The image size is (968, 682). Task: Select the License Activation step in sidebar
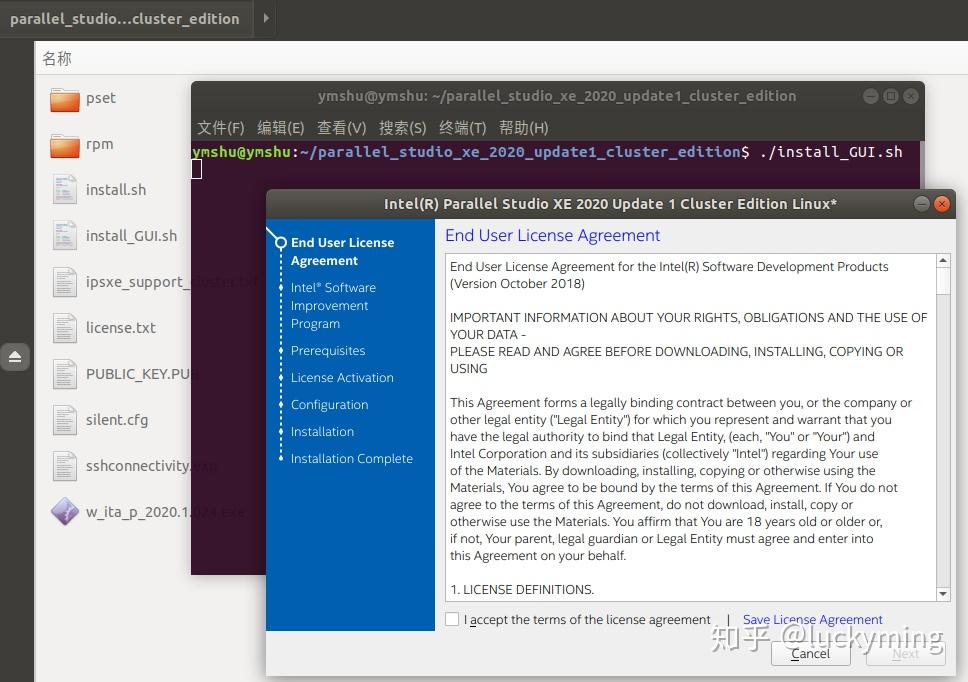point(343,377)
